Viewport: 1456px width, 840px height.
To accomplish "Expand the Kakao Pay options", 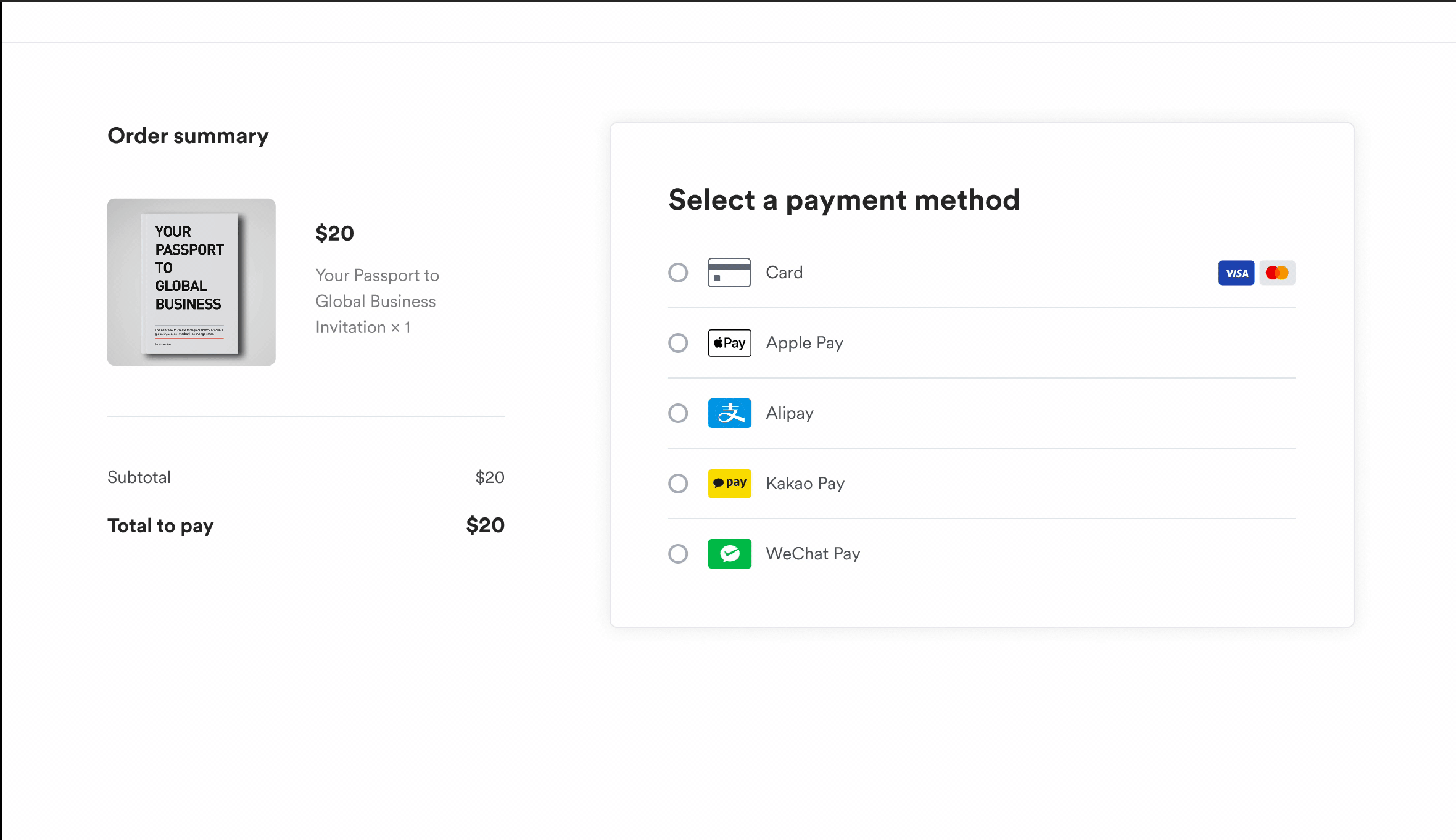I will tap(678, 483).
